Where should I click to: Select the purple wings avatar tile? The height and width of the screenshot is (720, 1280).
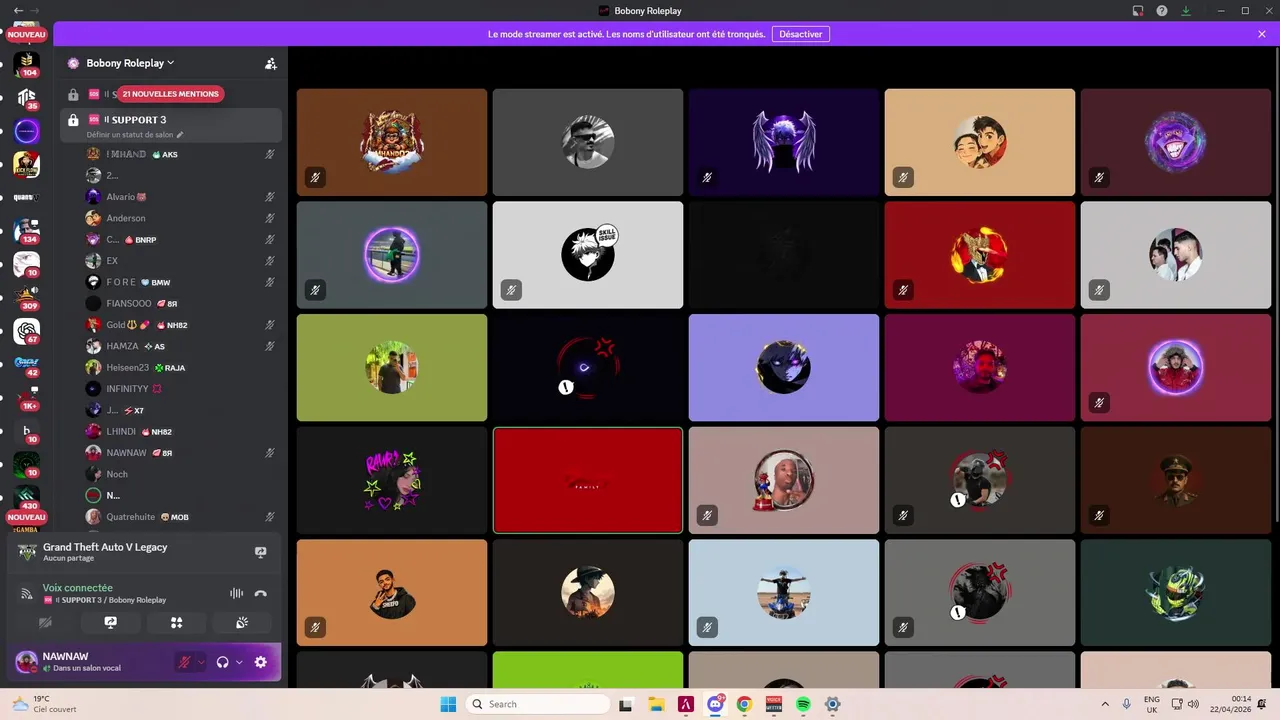(x=784, y=142)
